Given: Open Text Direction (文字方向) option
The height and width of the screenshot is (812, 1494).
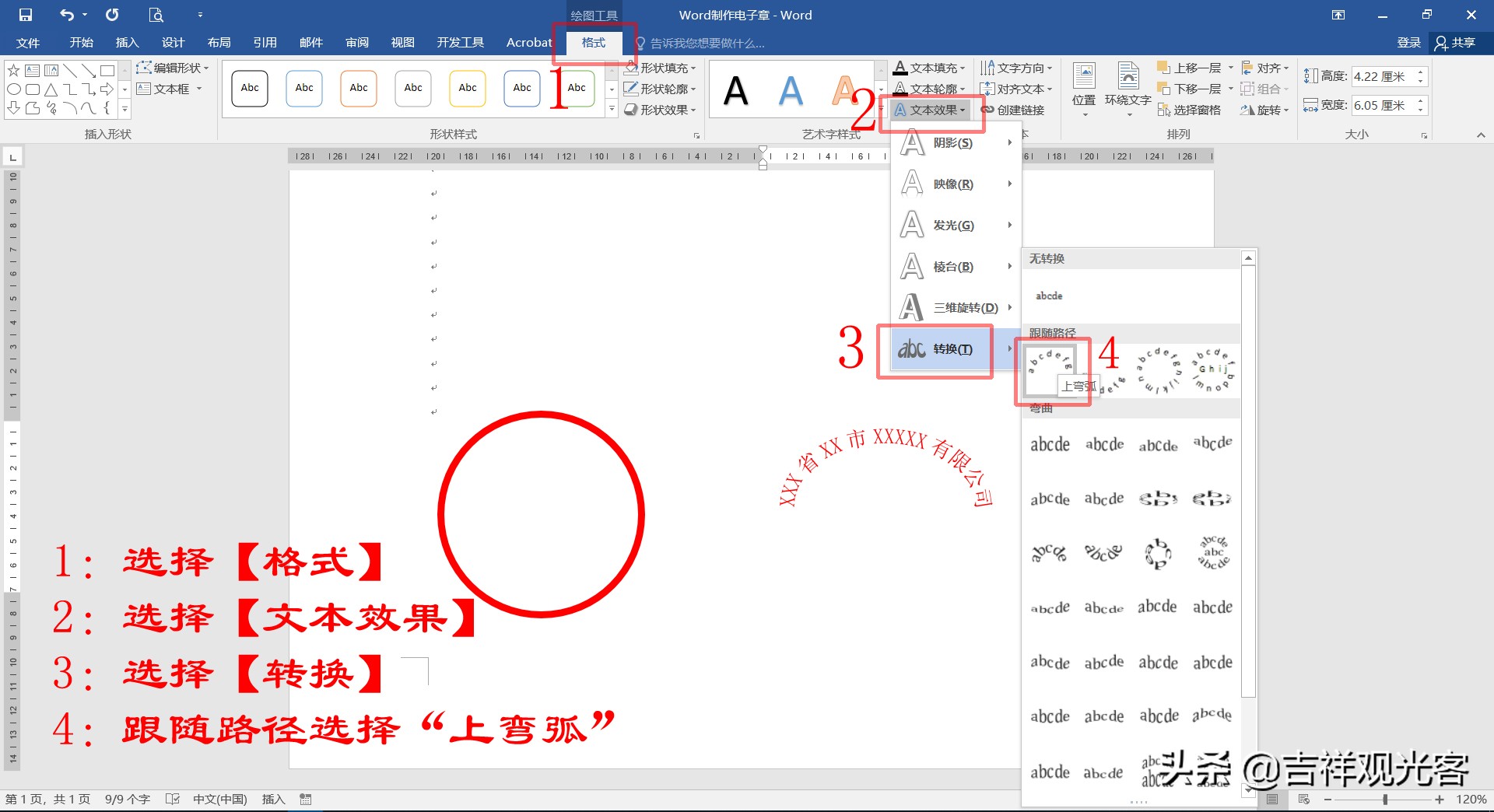Looking at the screenshot, I should click(x=1015, y=68).
